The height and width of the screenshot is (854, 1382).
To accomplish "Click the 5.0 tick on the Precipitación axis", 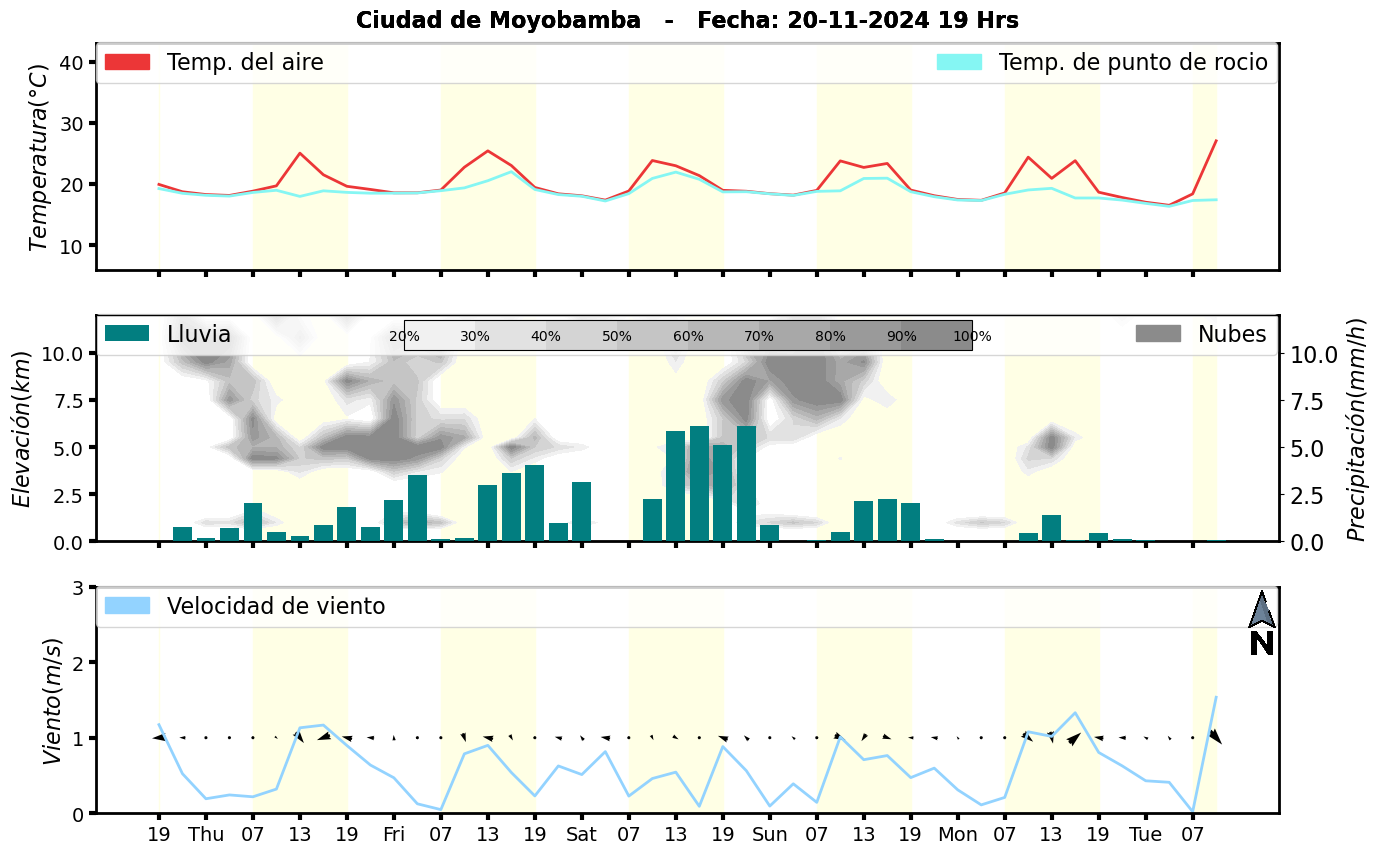I will coord(1309,448).
